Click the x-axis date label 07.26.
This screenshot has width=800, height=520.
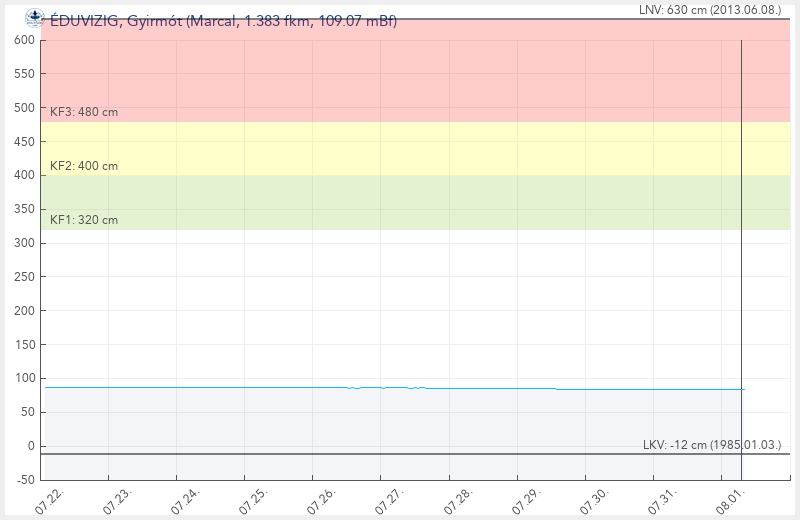pyautogui.click(x=322, y=501)
